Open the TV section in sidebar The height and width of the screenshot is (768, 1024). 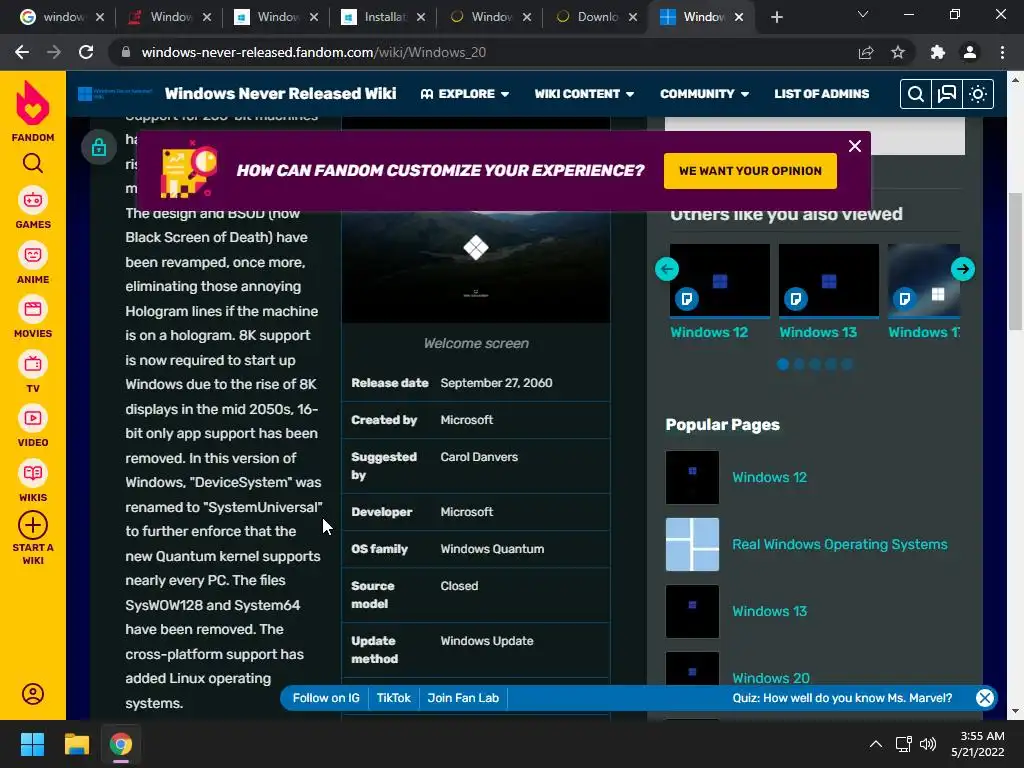pos(33,373)
